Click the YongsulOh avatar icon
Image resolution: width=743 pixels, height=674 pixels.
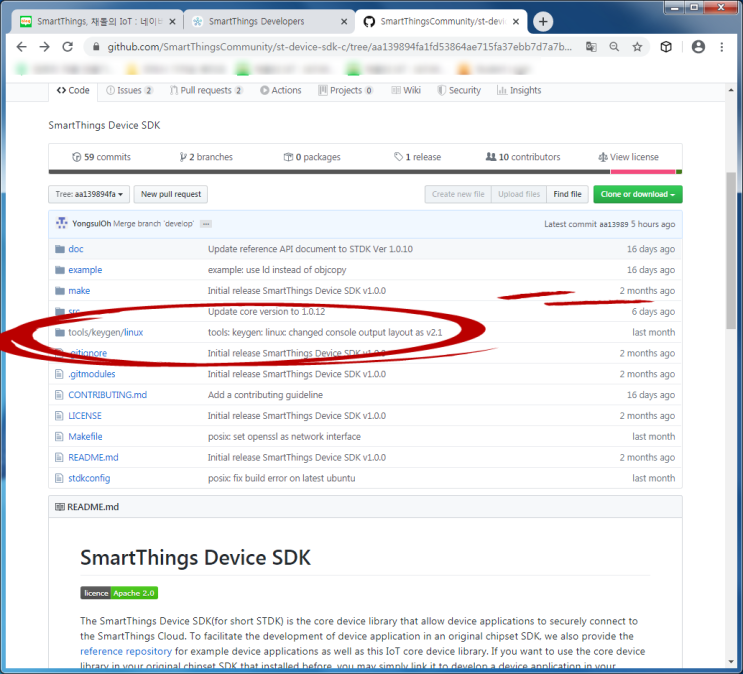tap(62, 223)
